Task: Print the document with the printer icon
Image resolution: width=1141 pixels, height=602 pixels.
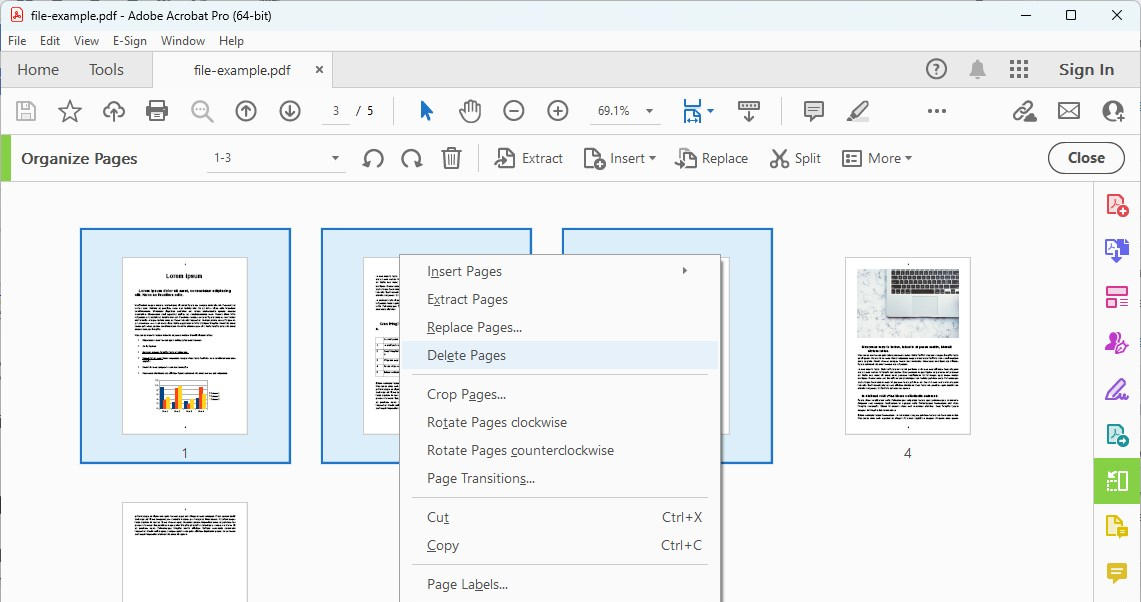Action: pos(157,111)
